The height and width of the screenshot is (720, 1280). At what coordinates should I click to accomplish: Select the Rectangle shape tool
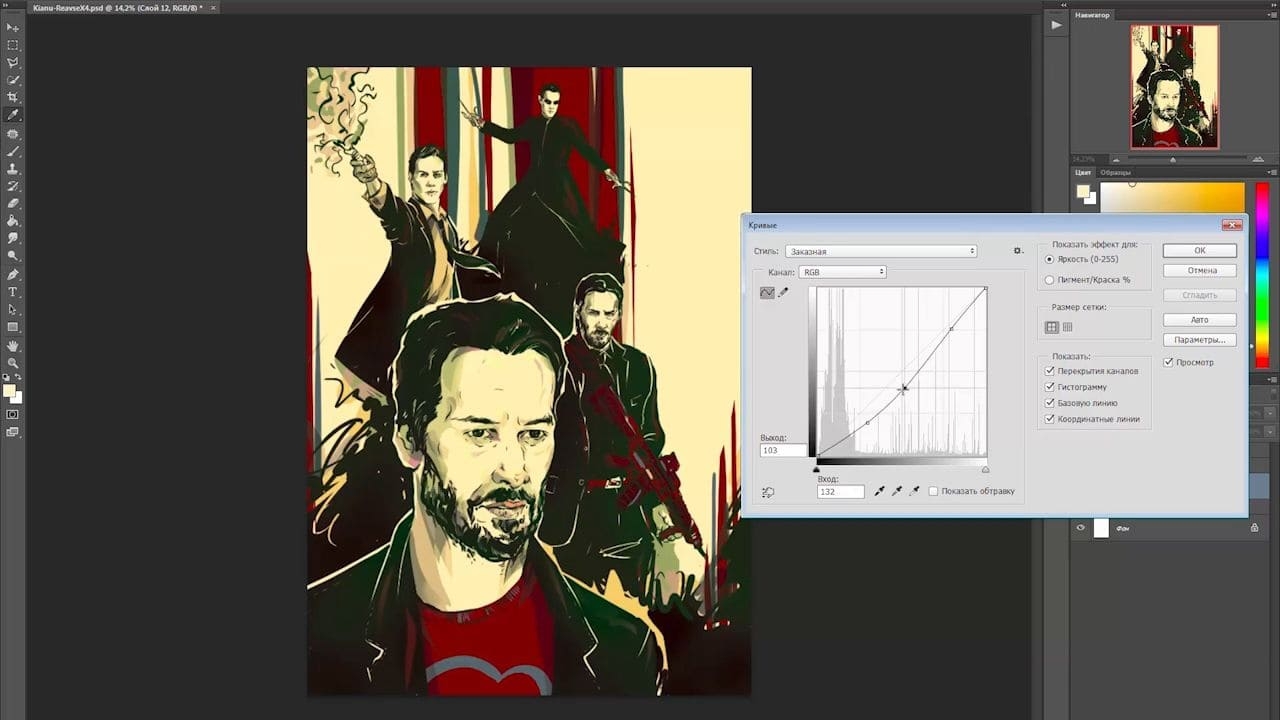pyautogui.click(x=13, y=327)
